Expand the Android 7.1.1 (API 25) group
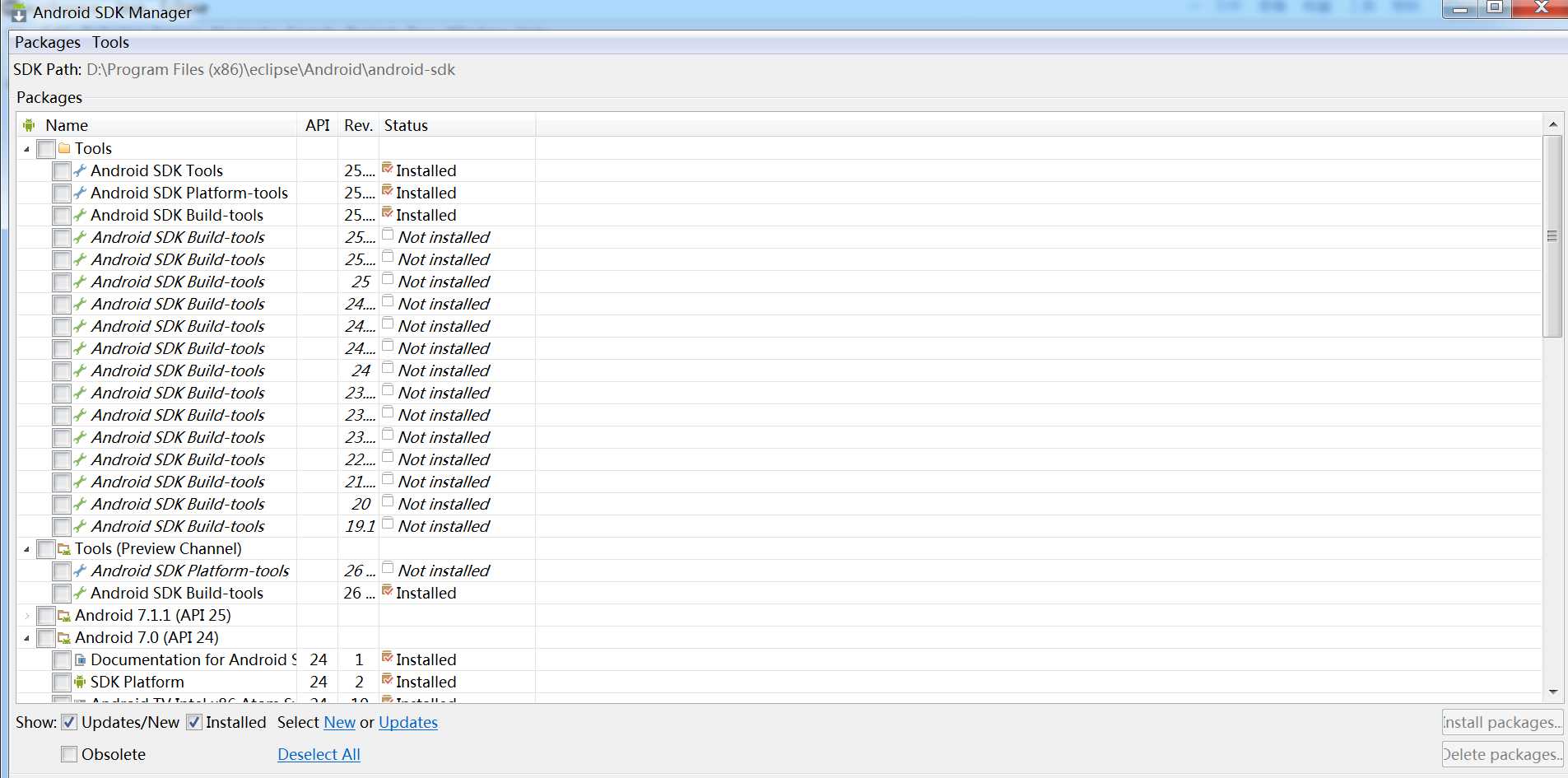 [x=26, y=616]
